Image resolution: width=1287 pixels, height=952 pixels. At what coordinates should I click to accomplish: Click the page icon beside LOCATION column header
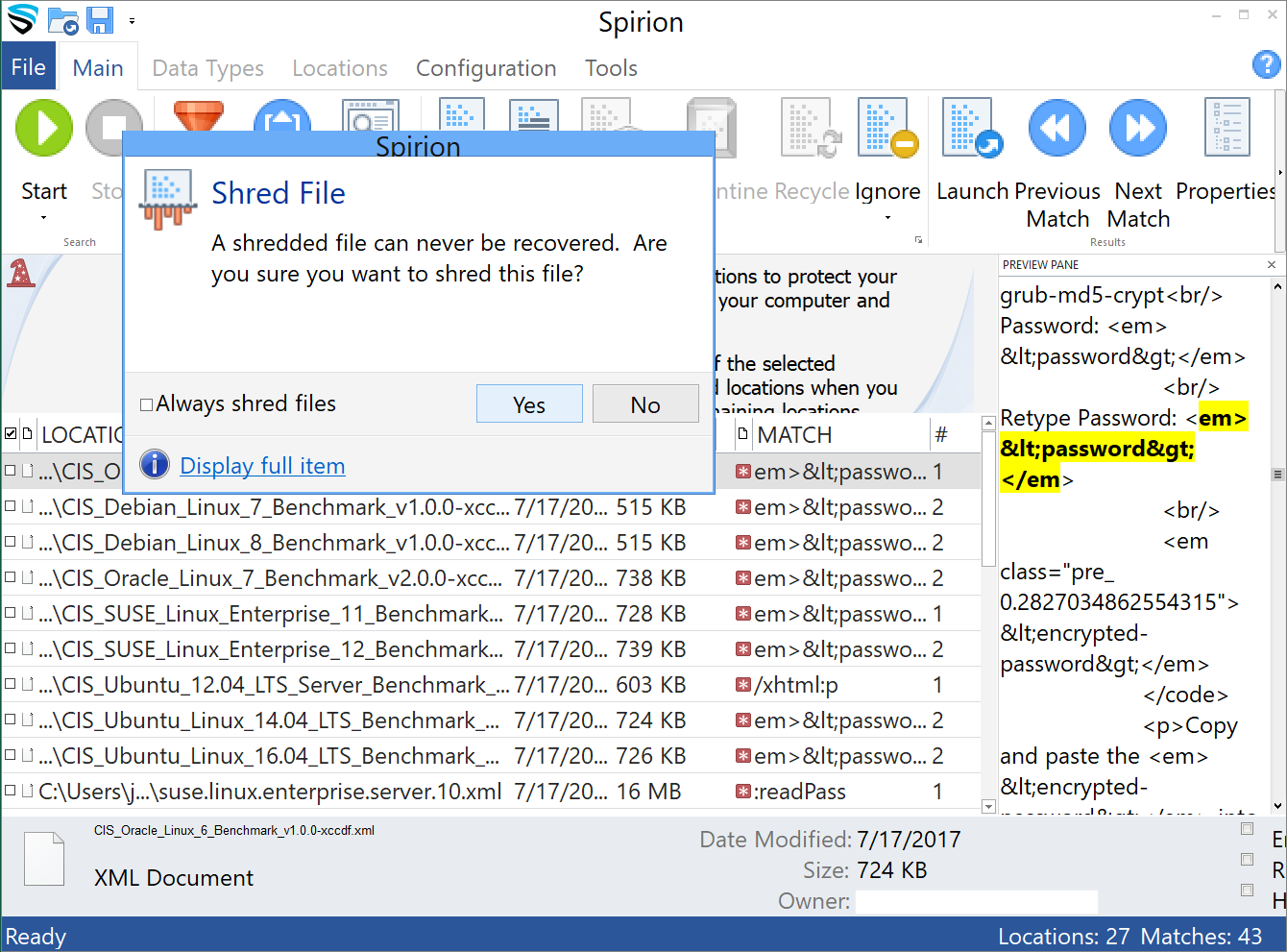[27, 434]
